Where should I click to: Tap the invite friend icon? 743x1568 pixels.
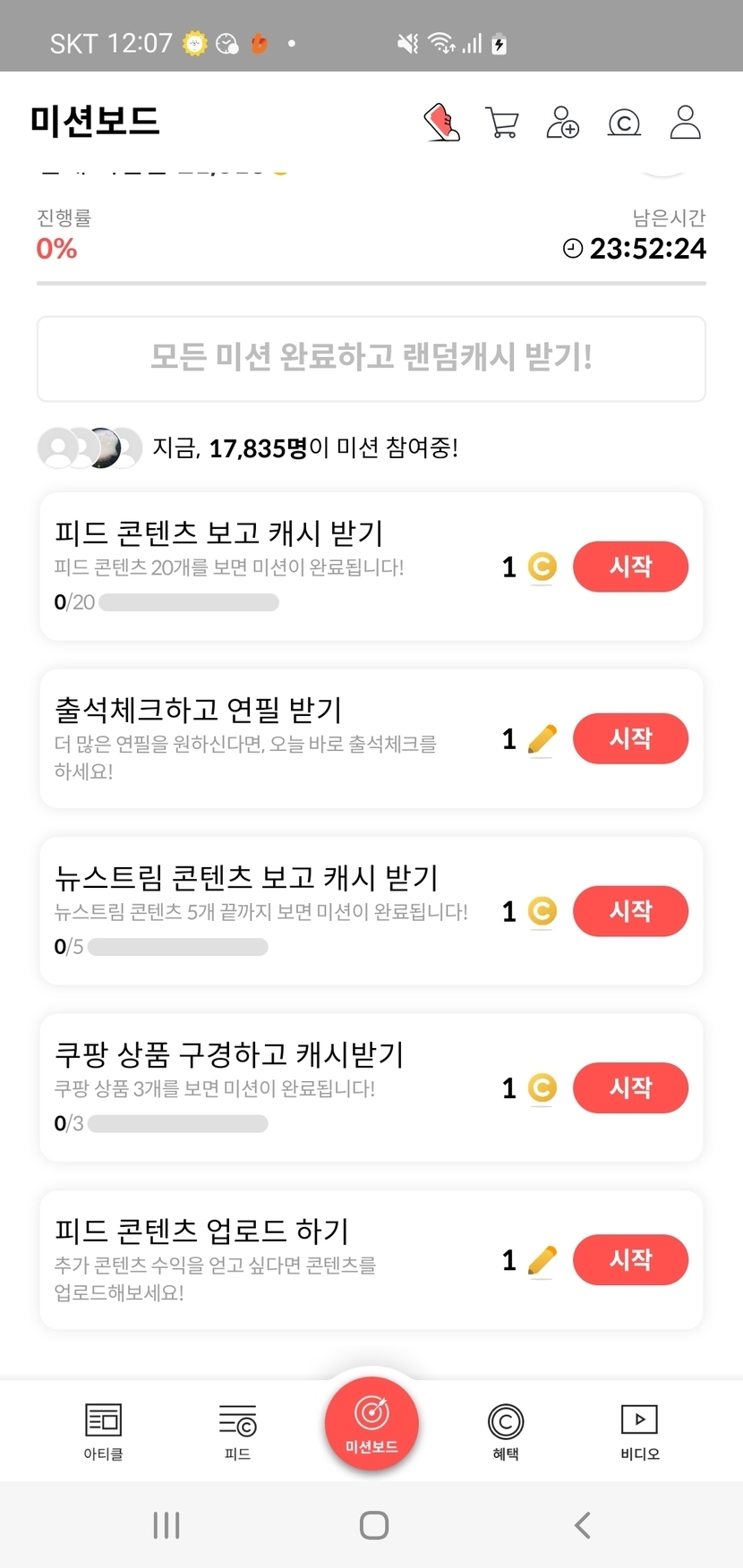[x=562, y=123]
